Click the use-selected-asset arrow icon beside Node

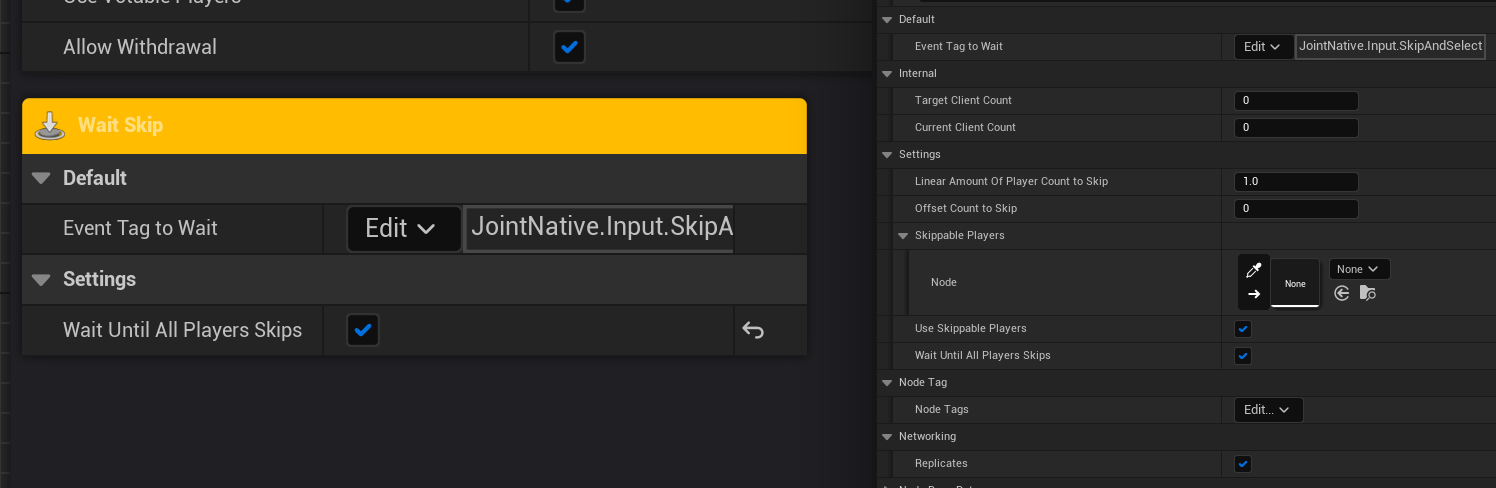click(x=1342, y=293)
